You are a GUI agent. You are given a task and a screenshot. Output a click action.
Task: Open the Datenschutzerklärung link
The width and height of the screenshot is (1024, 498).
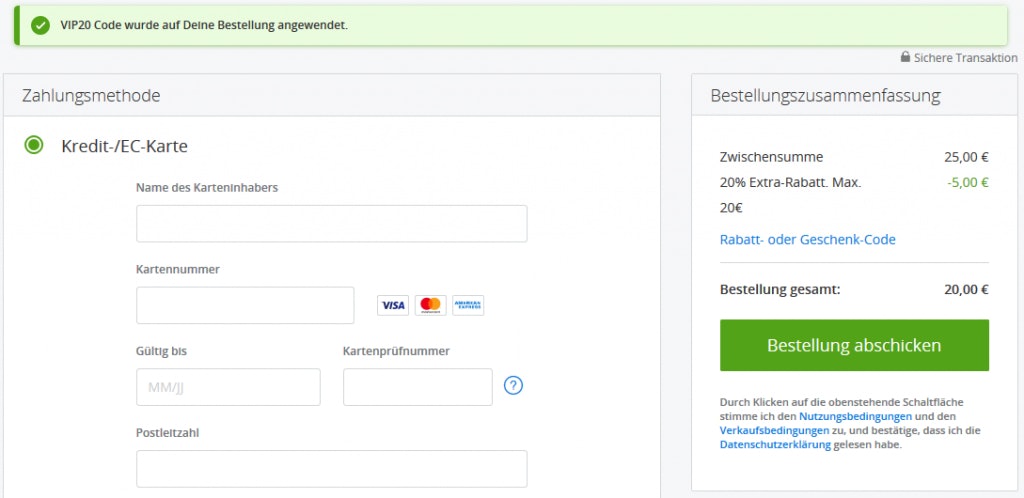(x=775, y=445)
